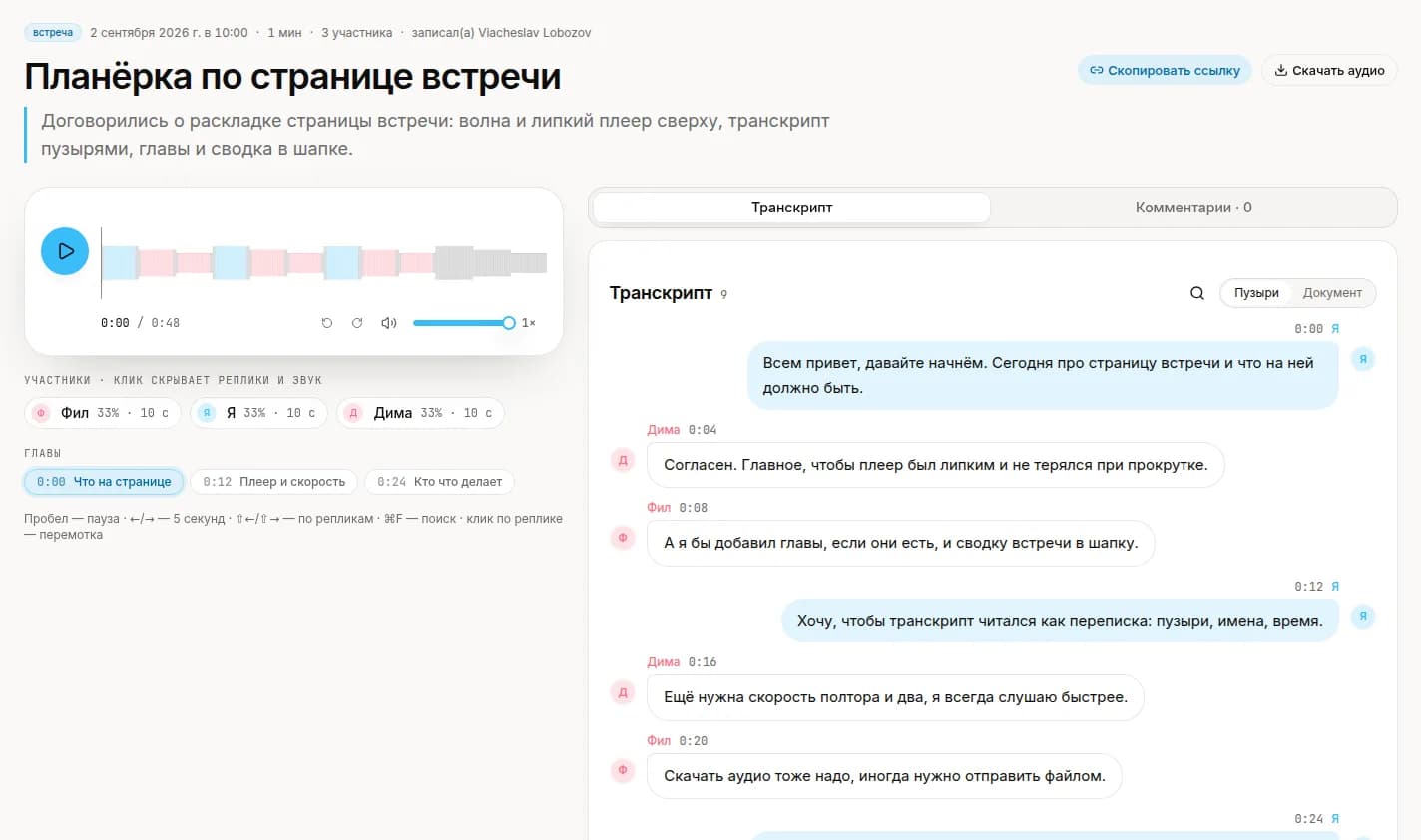Click the skip forward icon in player
Viewport: 1421px width, 840px height.
tap(357, 323)
